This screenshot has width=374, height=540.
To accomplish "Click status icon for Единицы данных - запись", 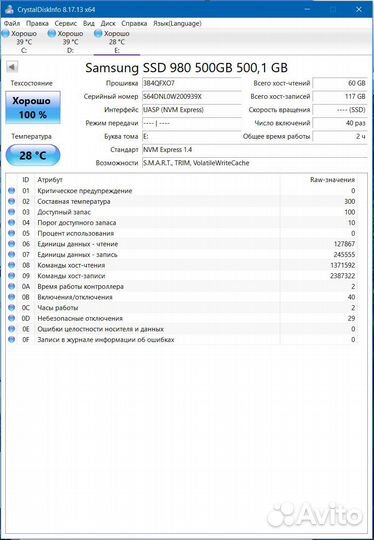I will (12, 255).
